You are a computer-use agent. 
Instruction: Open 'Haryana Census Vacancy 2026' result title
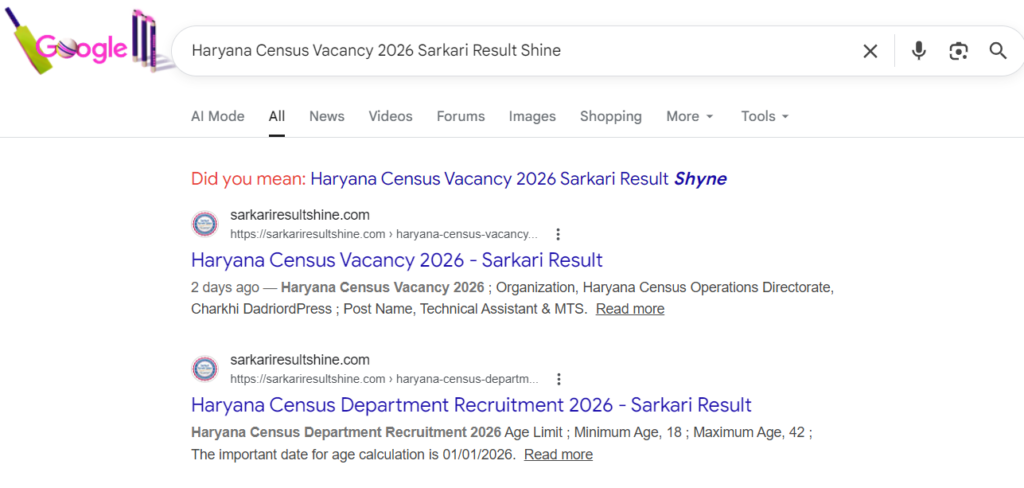pyautogui.click(x=396, y=260)
